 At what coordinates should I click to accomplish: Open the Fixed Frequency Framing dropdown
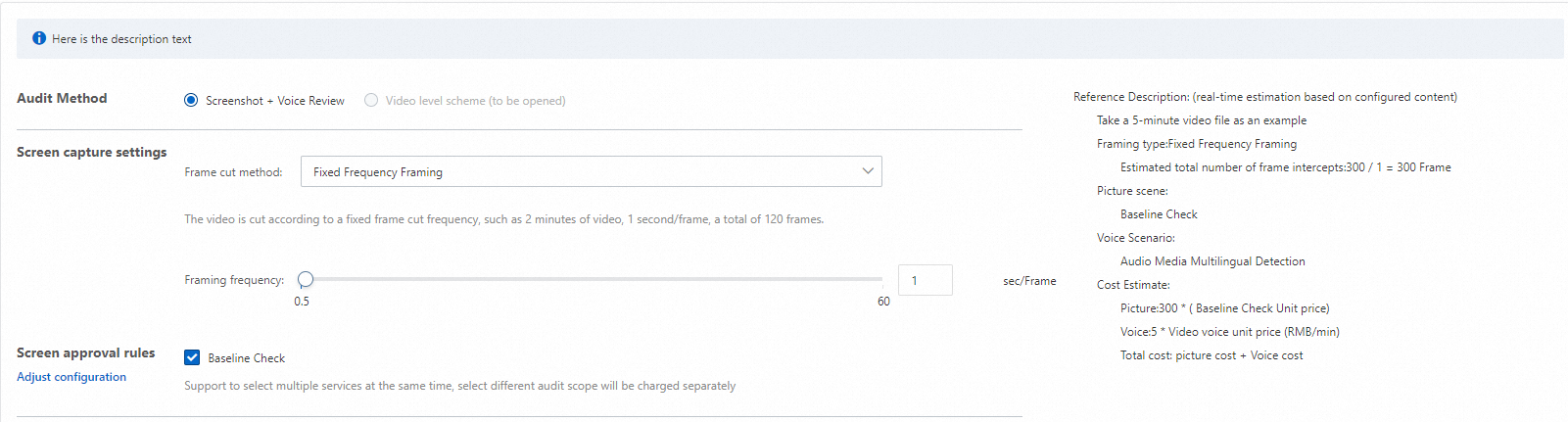pyautogui.click(x=591, y=171)
